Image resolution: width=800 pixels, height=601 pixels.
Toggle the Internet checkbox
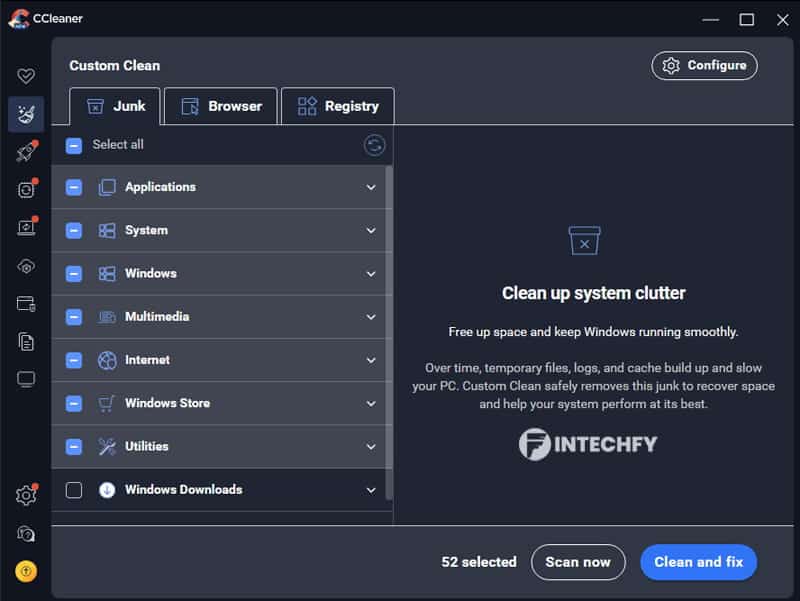tap(74, 361)
